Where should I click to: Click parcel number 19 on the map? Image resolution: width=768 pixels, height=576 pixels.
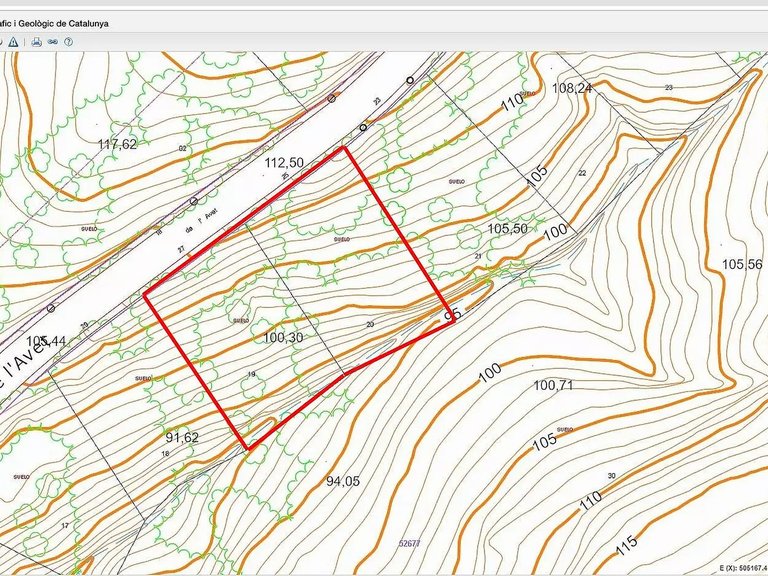(x=251, y=374)
